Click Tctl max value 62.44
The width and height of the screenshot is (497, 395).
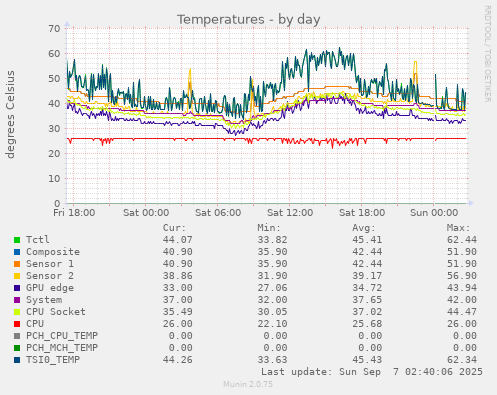[462, 240]
